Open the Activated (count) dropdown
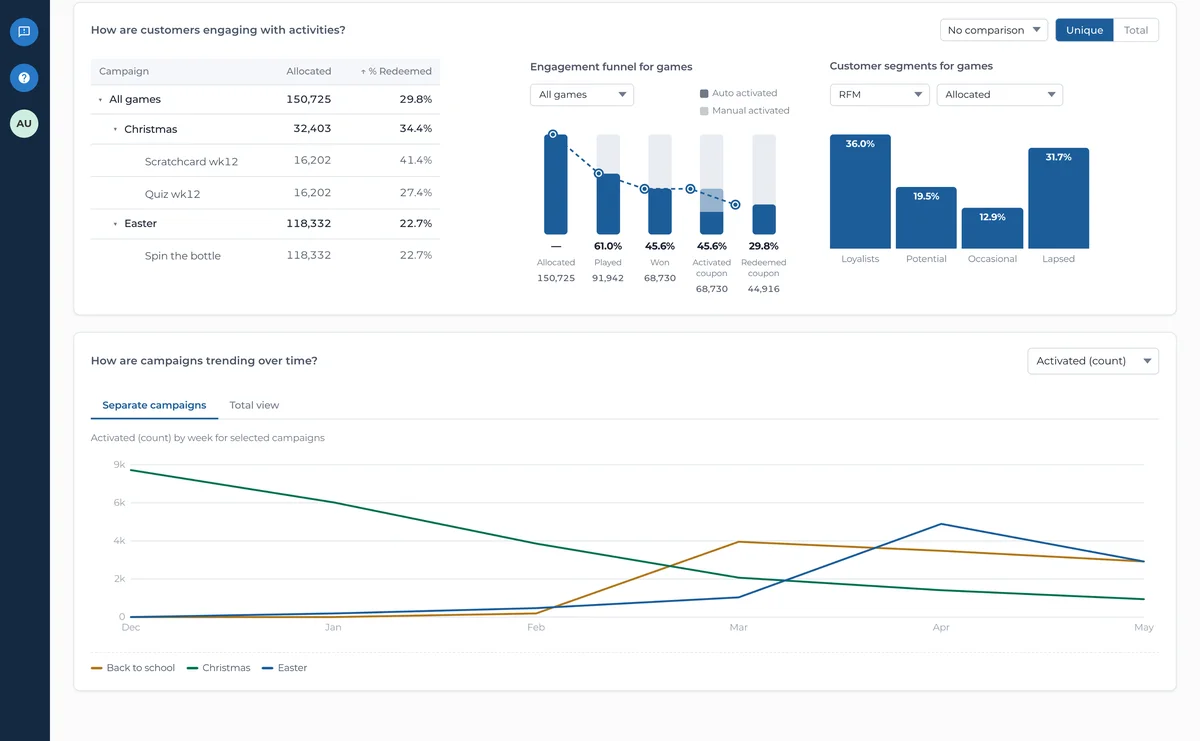The height and width of the screenshot is (741, 1200). click(x=1093, y=361)
